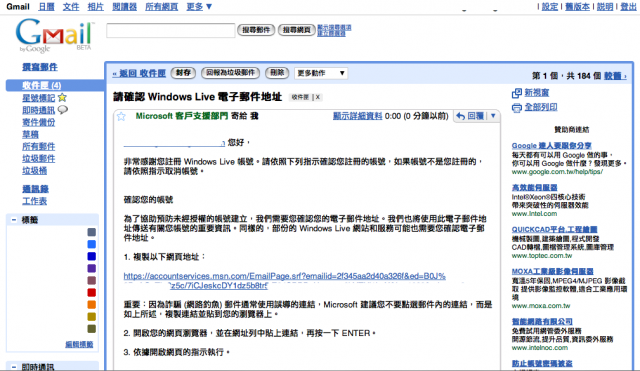Open the MOXA工業級影像伺服器 ad link
The width and height of the screenshot is (640, 371).
click(x=553, y=271)
